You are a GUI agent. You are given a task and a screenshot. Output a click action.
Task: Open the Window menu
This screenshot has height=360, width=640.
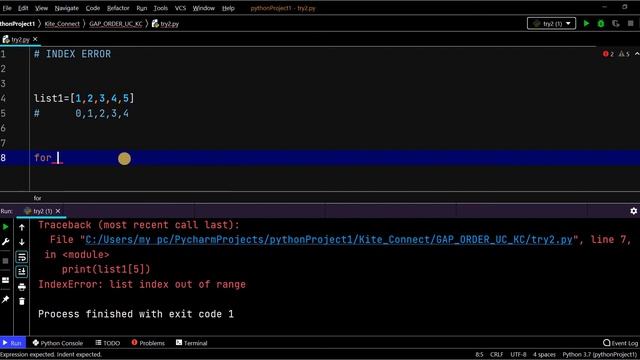[204, 8]
